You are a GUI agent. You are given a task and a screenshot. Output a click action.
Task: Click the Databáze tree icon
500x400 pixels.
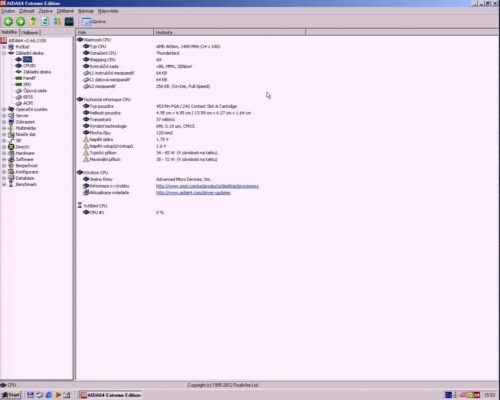pyautogui.click(x=11, y=178)
